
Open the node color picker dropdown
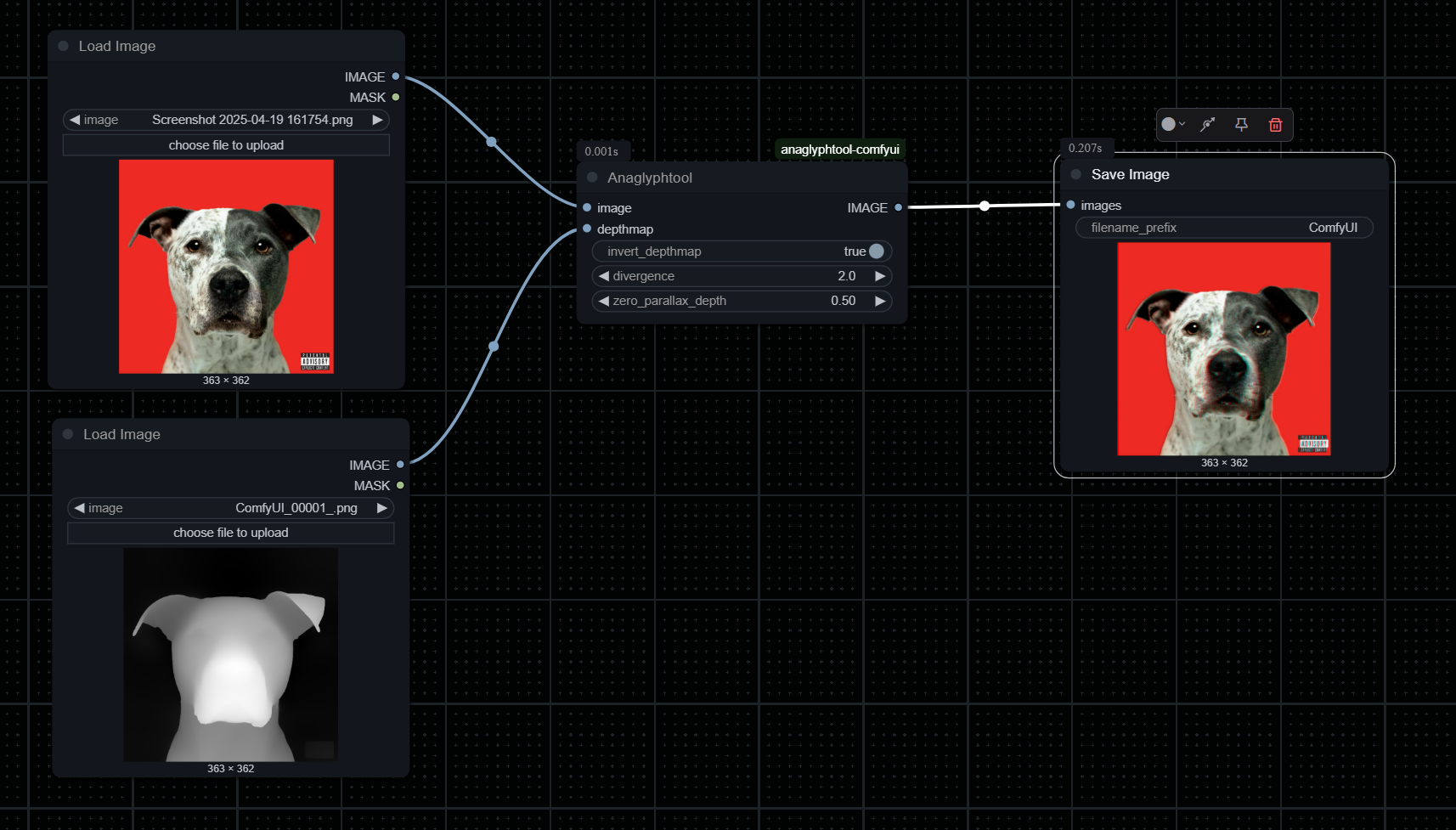click(1173, 124)
